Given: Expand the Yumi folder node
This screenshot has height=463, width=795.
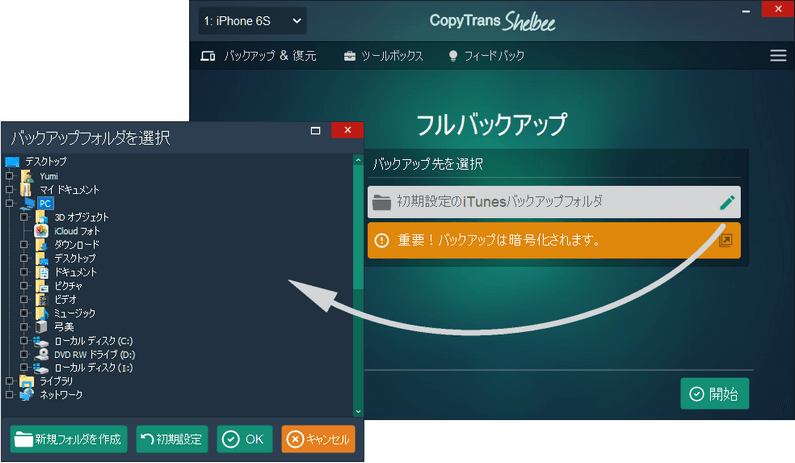Looking at the screenshot, I should [x=9, y=176].
